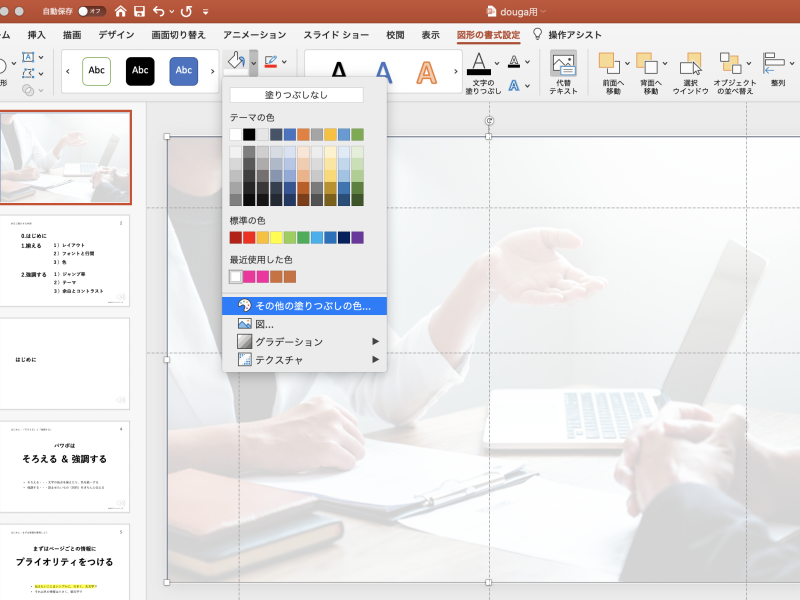Click the save icon in title bar
The height and width of the screenshot is (600, 800).
pos(139,11)
